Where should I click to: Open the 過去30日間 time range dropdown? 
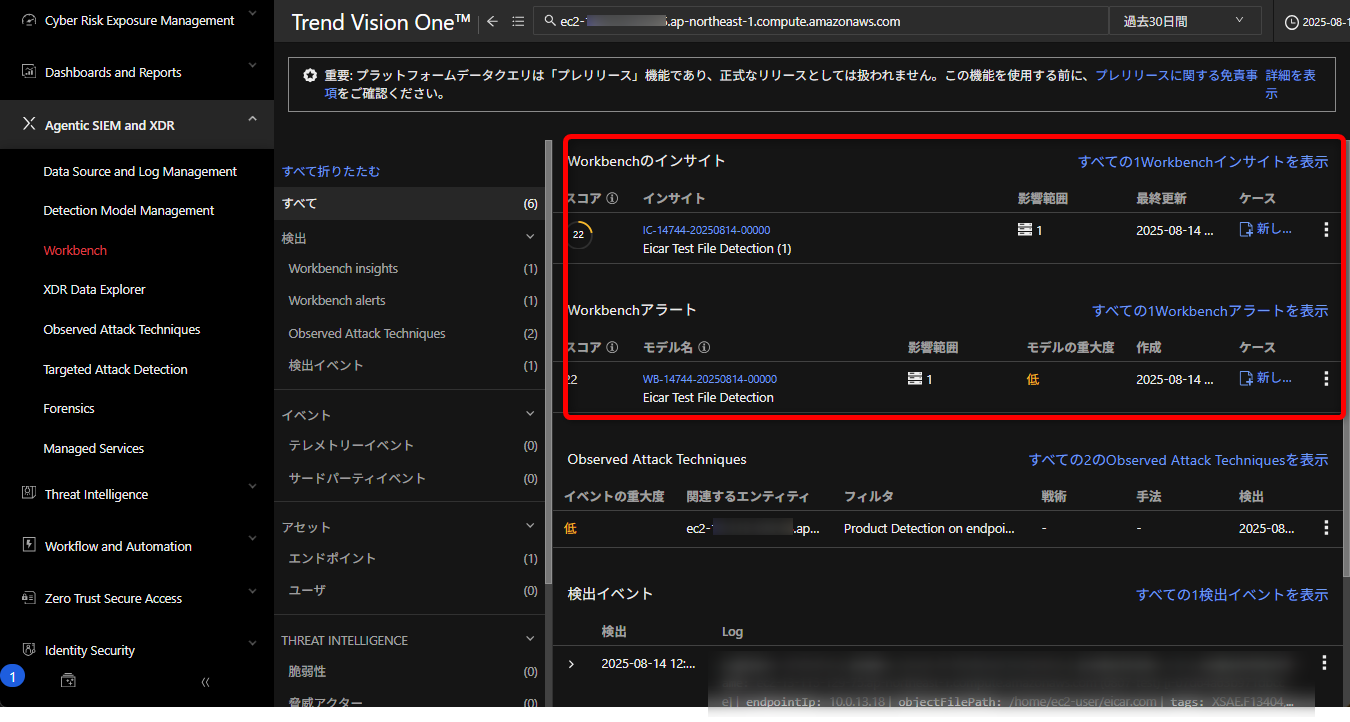click(x=1185, y=21)
